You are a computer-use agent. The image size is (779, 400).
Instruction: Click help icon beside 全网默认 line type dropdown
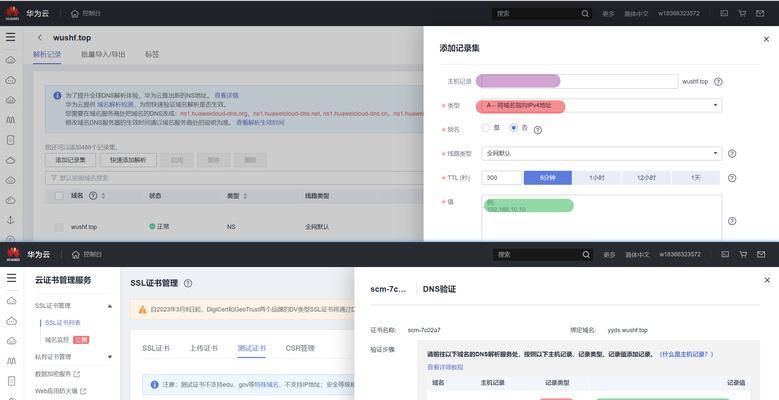coord(732,154)
